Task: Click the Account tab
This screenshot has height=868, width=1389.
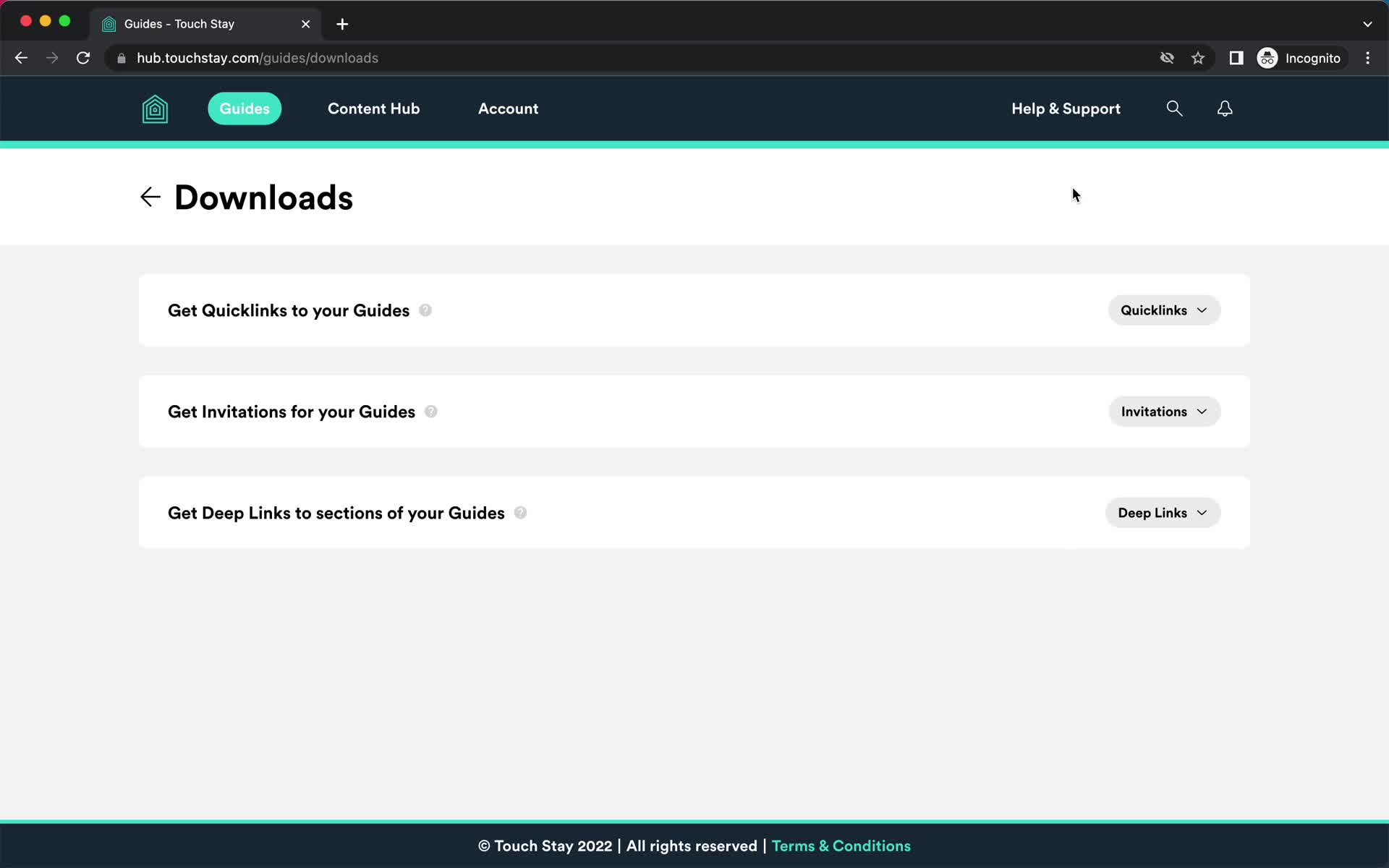Action: click(508, 108)
